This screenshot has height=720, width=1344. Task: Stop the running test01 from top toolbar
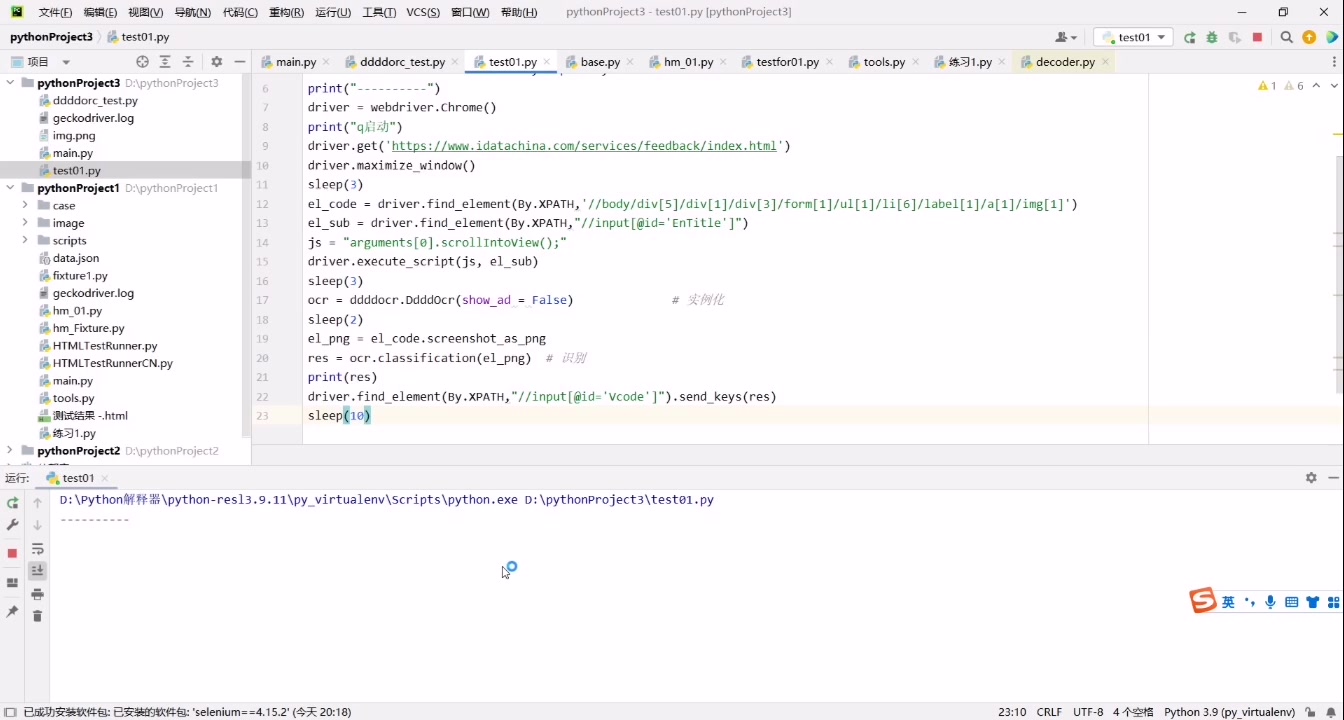point(1257,37)
